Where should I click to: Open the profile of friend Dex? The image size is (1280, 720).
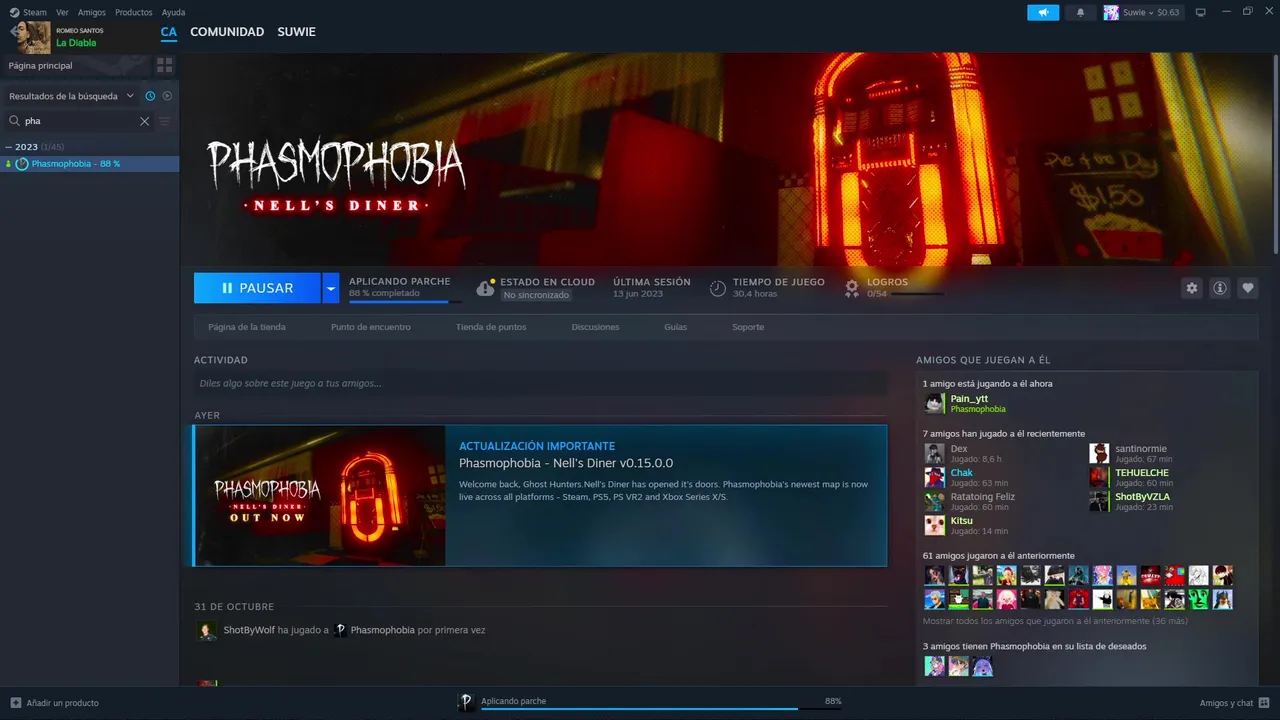pos(959,449)
